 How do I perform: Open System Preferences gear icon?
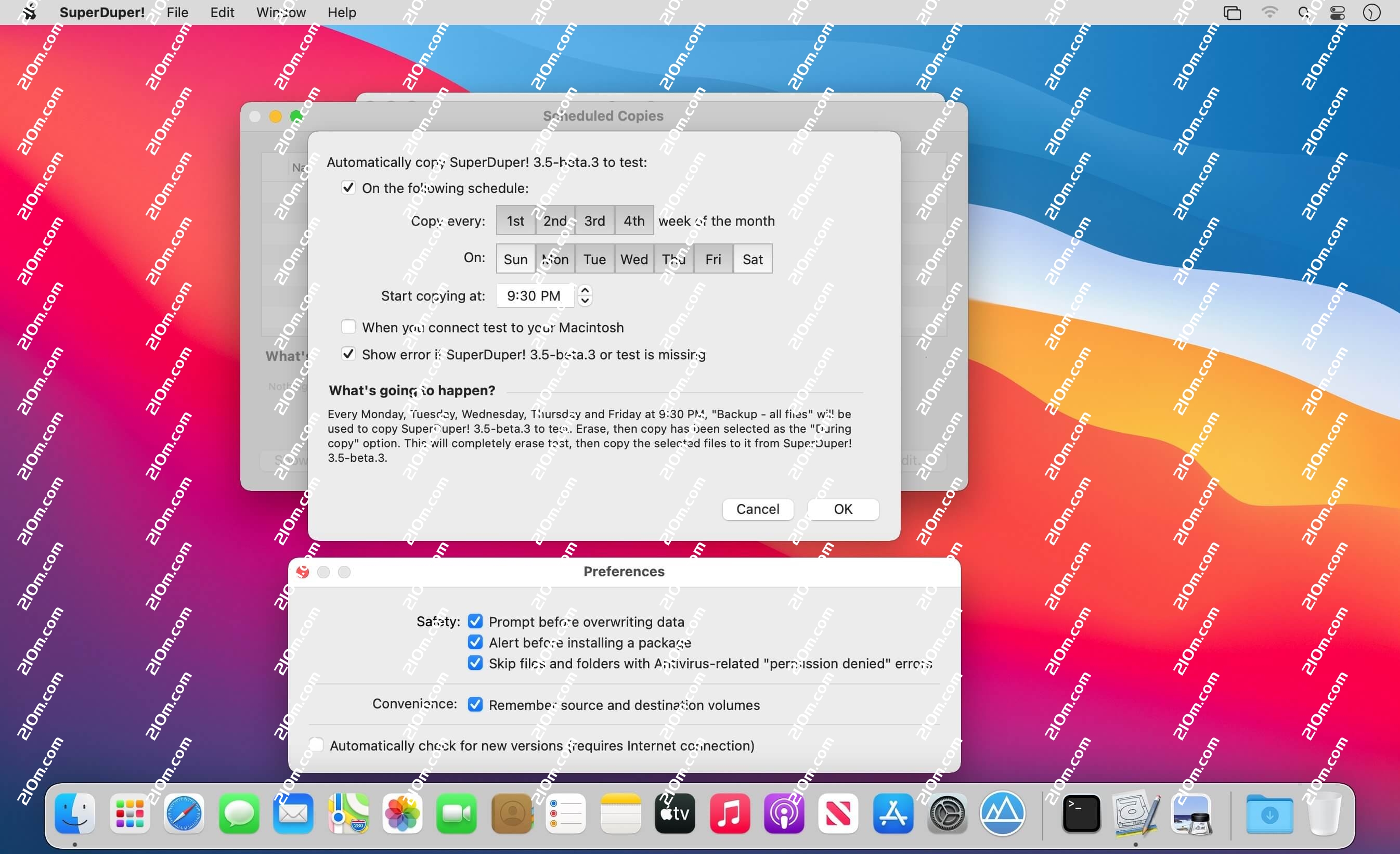pos(947,813)
